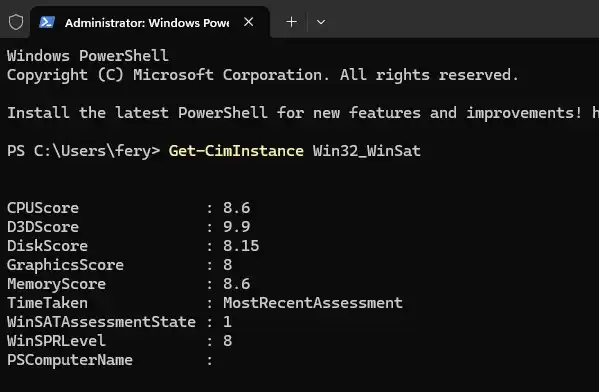Click the WinSPRLevel value 8
This screenshot has height=392, width=599.
(228, 341)
